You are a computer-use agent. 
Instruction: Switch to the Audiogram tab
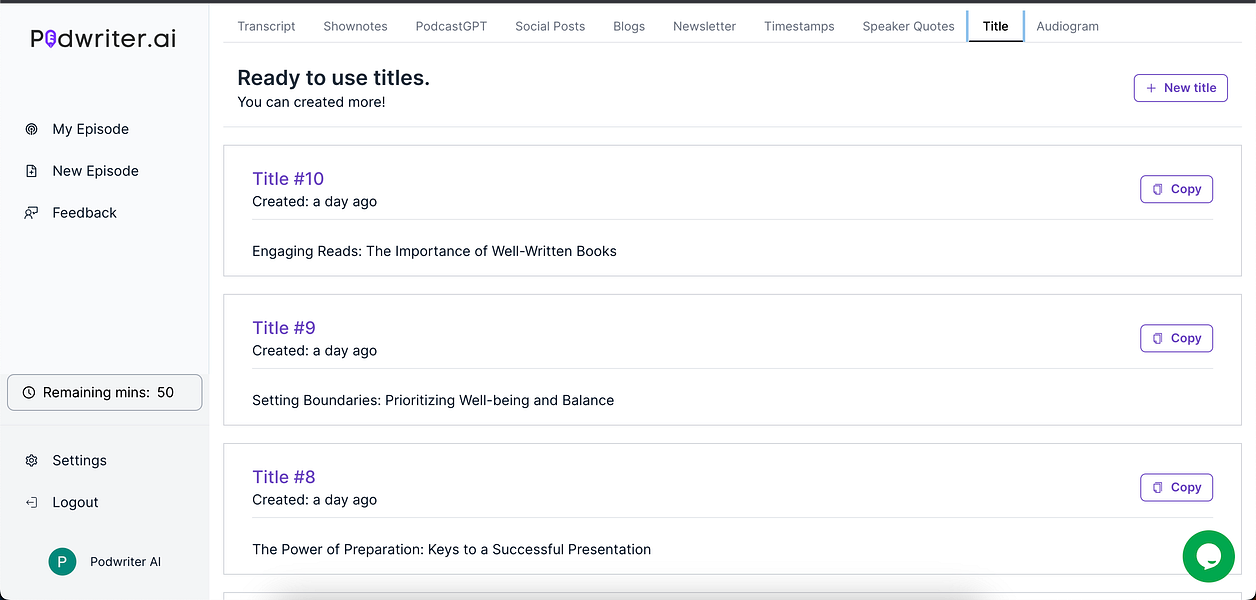1067,26
